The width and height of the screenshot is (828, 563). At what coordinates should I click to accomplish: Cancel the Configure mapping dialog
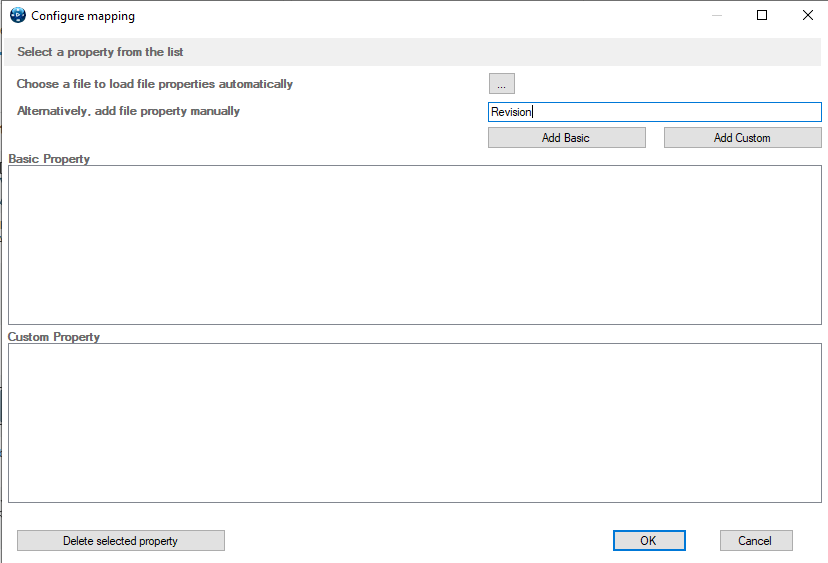[756, 541]
